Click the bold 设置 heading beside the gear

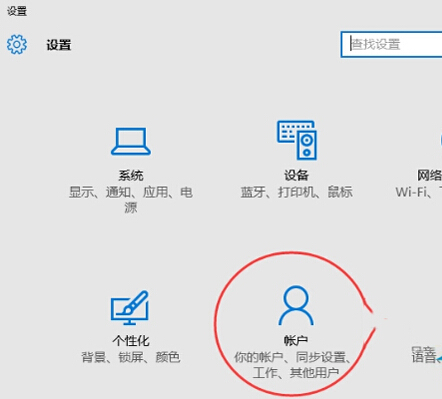click(x=59, y=45)
